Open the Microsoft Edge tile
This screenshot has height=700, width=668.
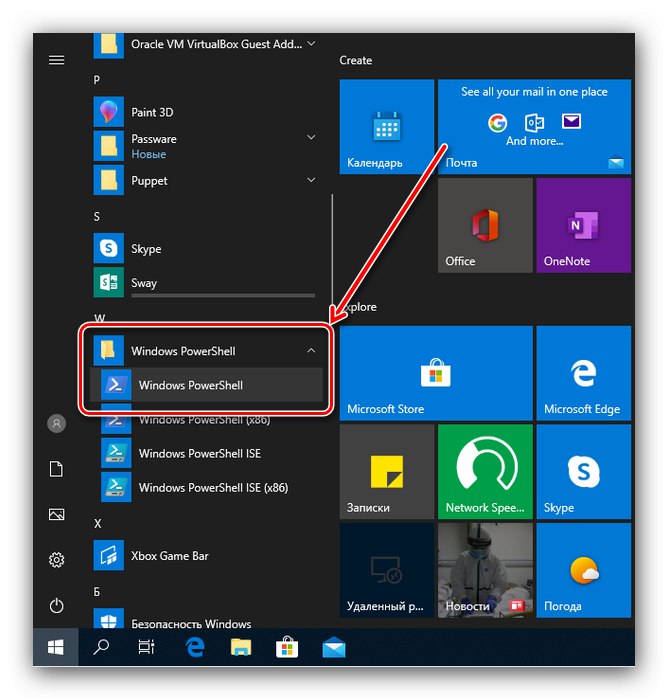[x=584, y=373]
